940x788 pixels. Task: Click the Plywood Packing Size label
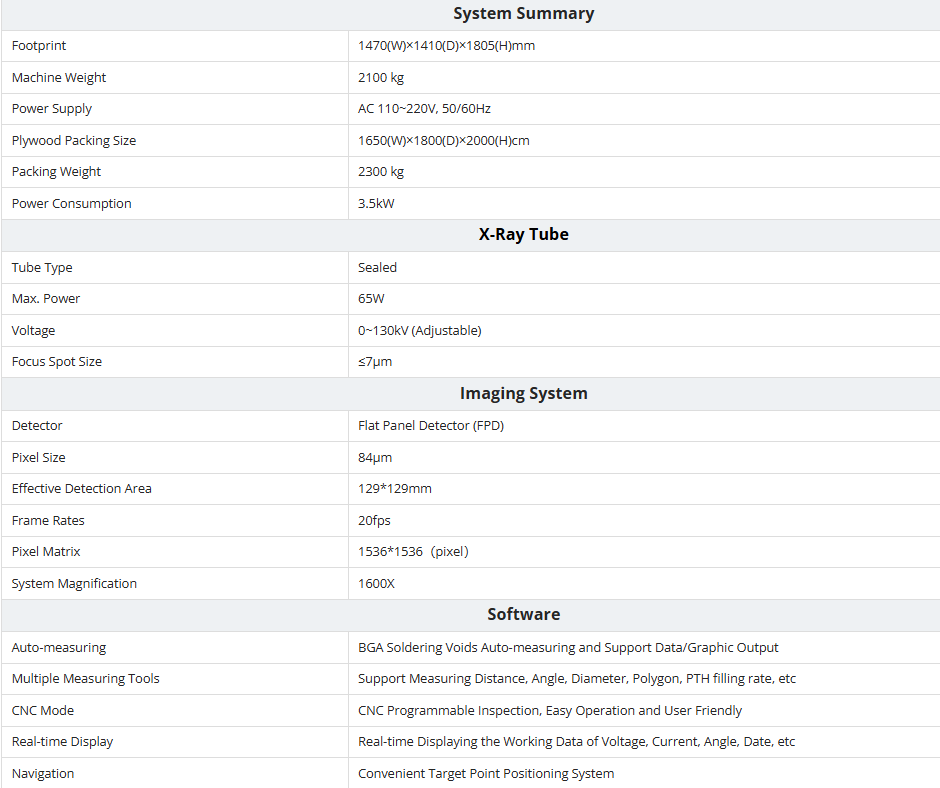coord(74,141)
